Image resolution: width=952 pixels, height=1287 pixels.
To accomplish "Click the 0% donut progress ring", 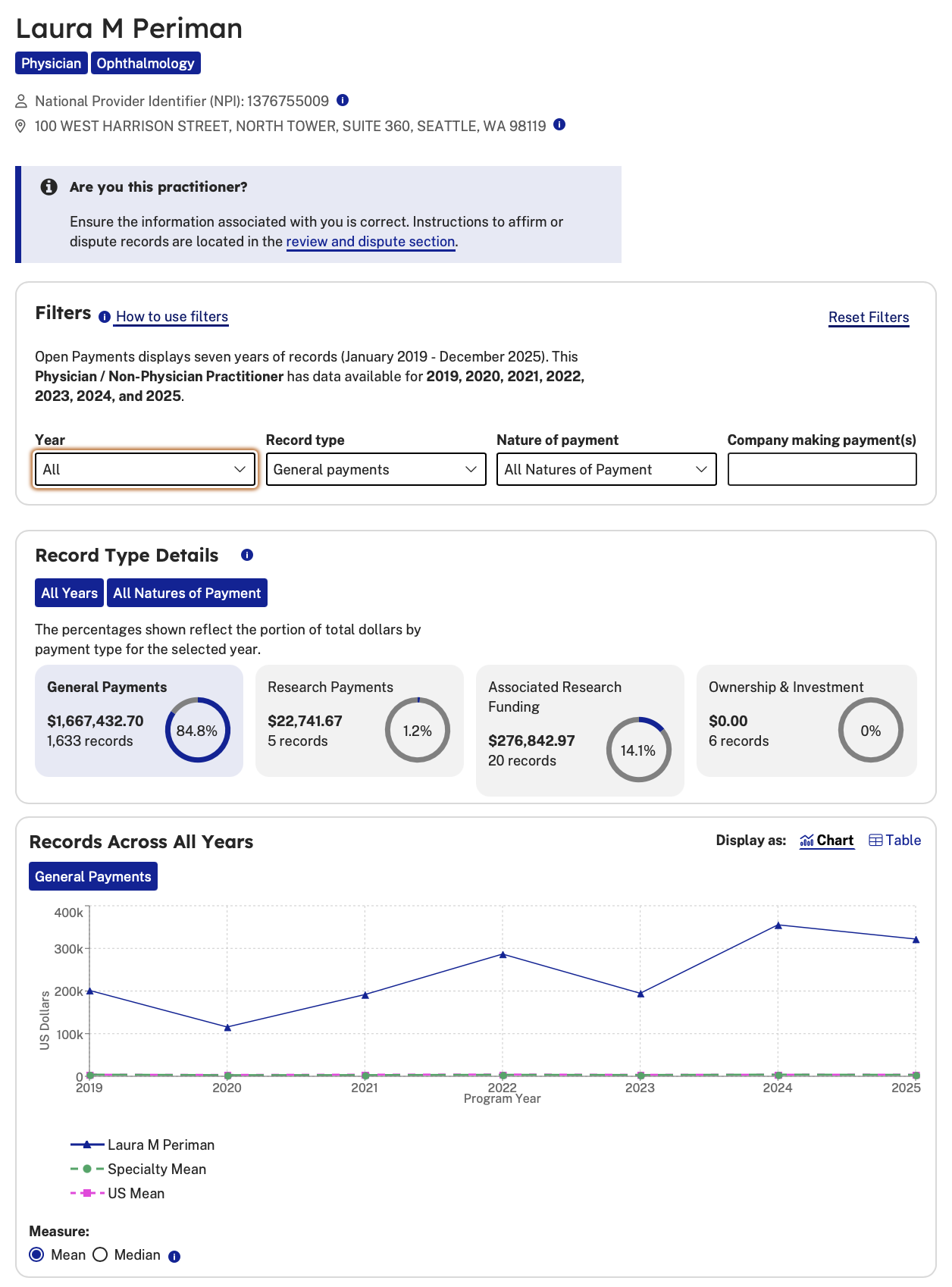I will tap(871, 730).
